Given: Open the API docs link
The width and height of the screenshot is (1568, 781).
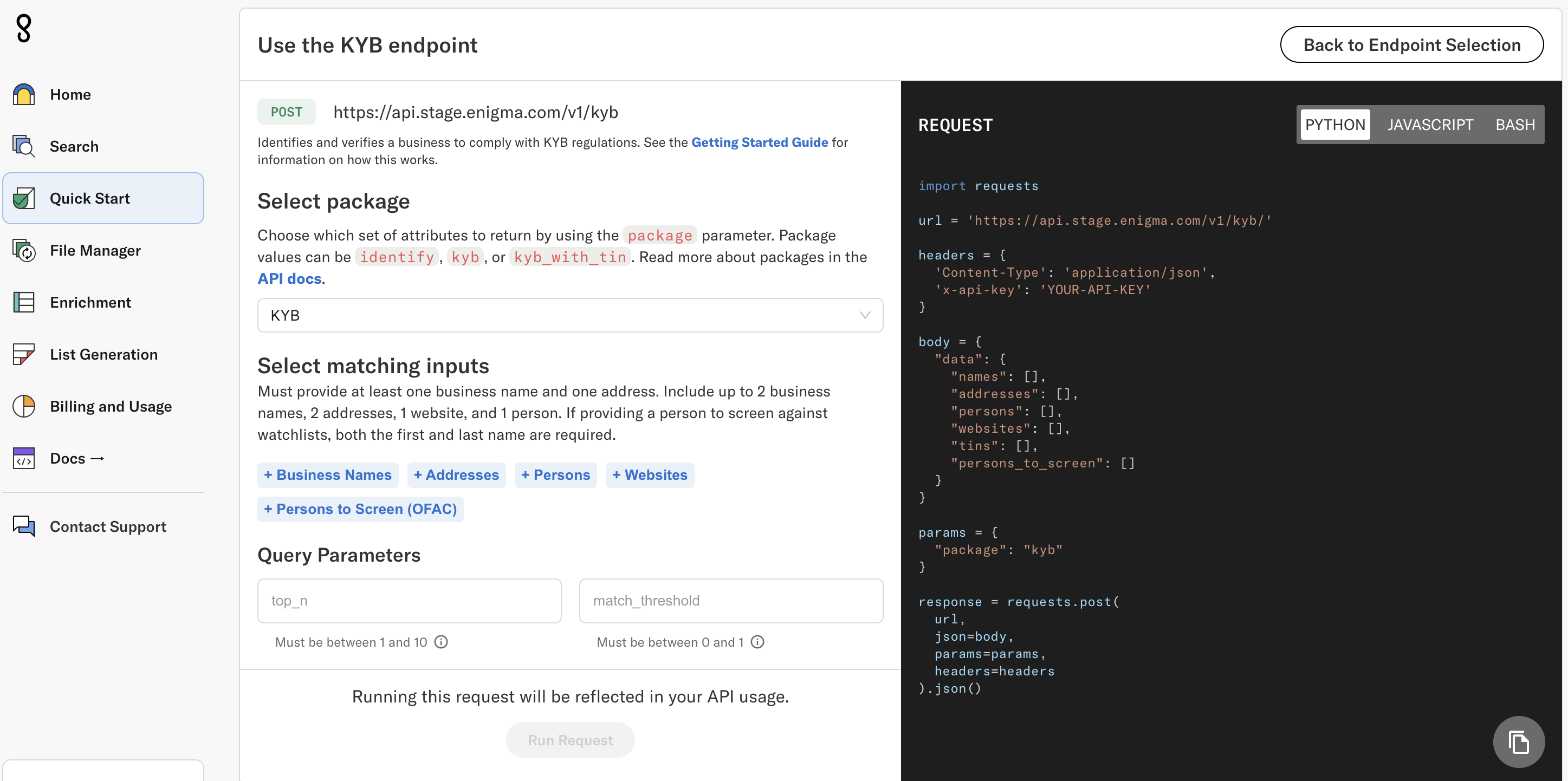Looking at the screenshot, I should coord(289,278).
